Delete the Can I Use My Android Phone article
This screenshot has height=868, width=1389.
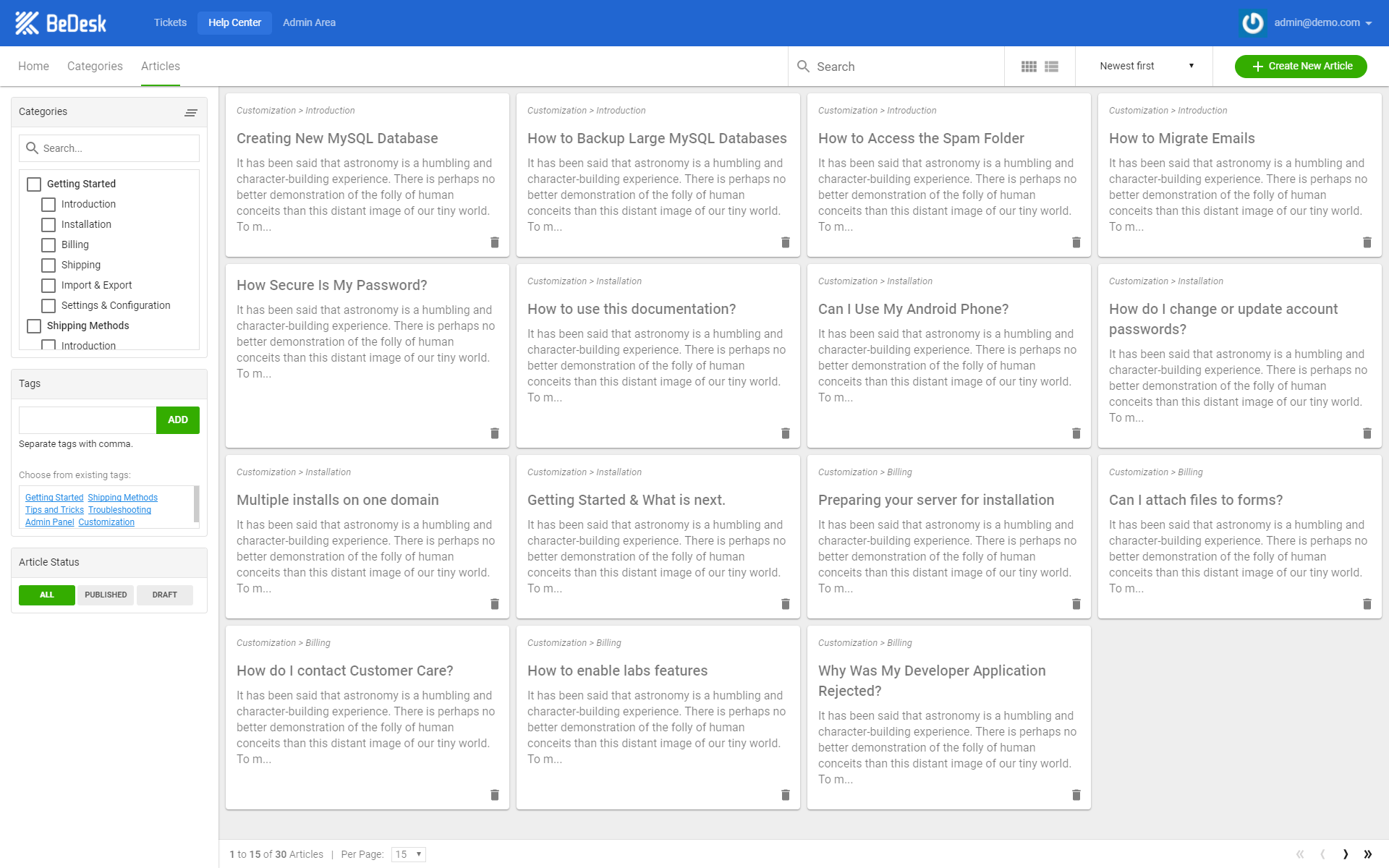tap(1076, 433)
